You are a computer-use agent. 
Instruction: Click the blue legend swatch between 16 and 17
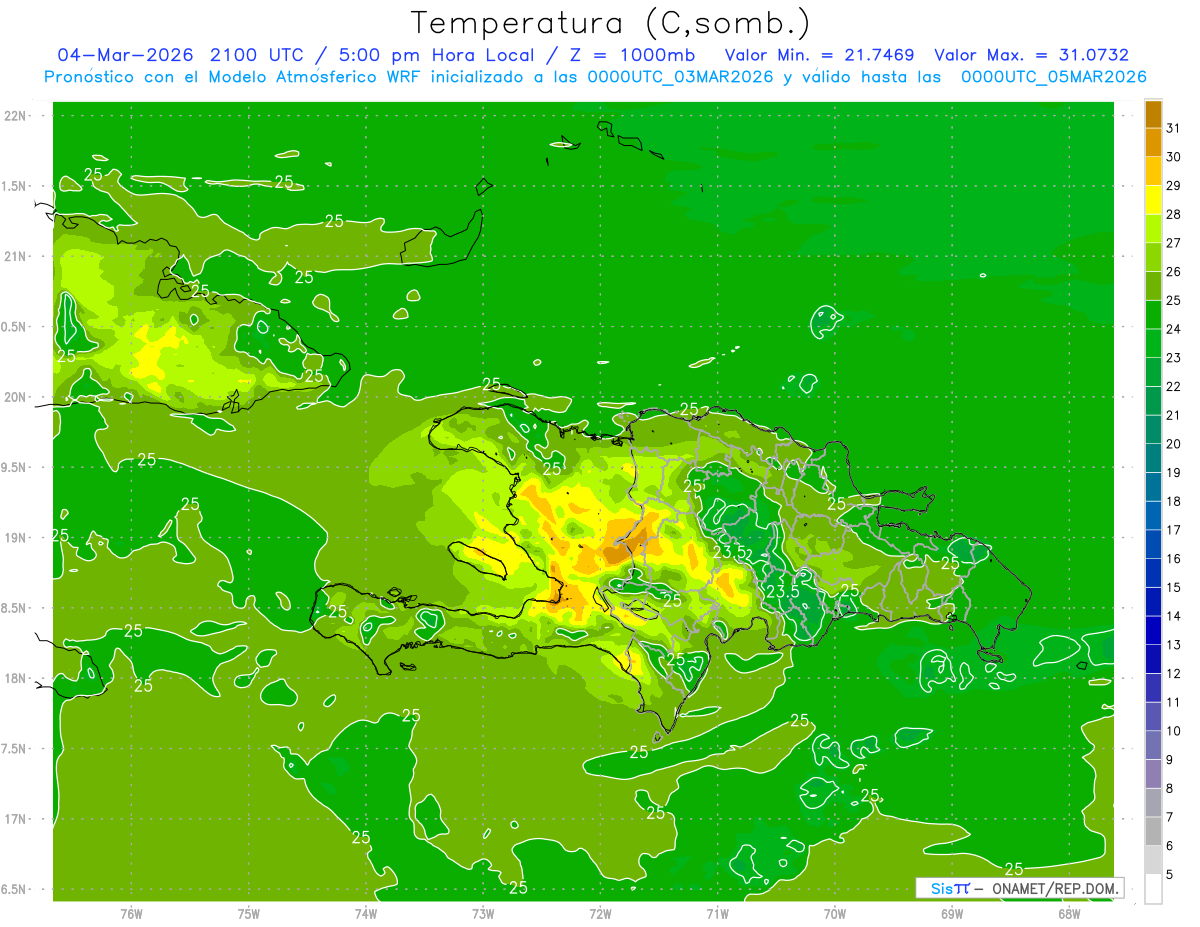pos(1153,544)
